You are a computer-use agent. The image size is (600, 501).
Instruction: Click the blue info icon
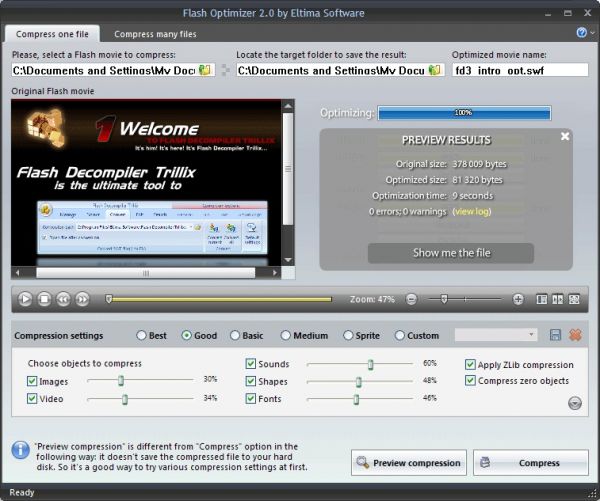click(x=20, y=450)
